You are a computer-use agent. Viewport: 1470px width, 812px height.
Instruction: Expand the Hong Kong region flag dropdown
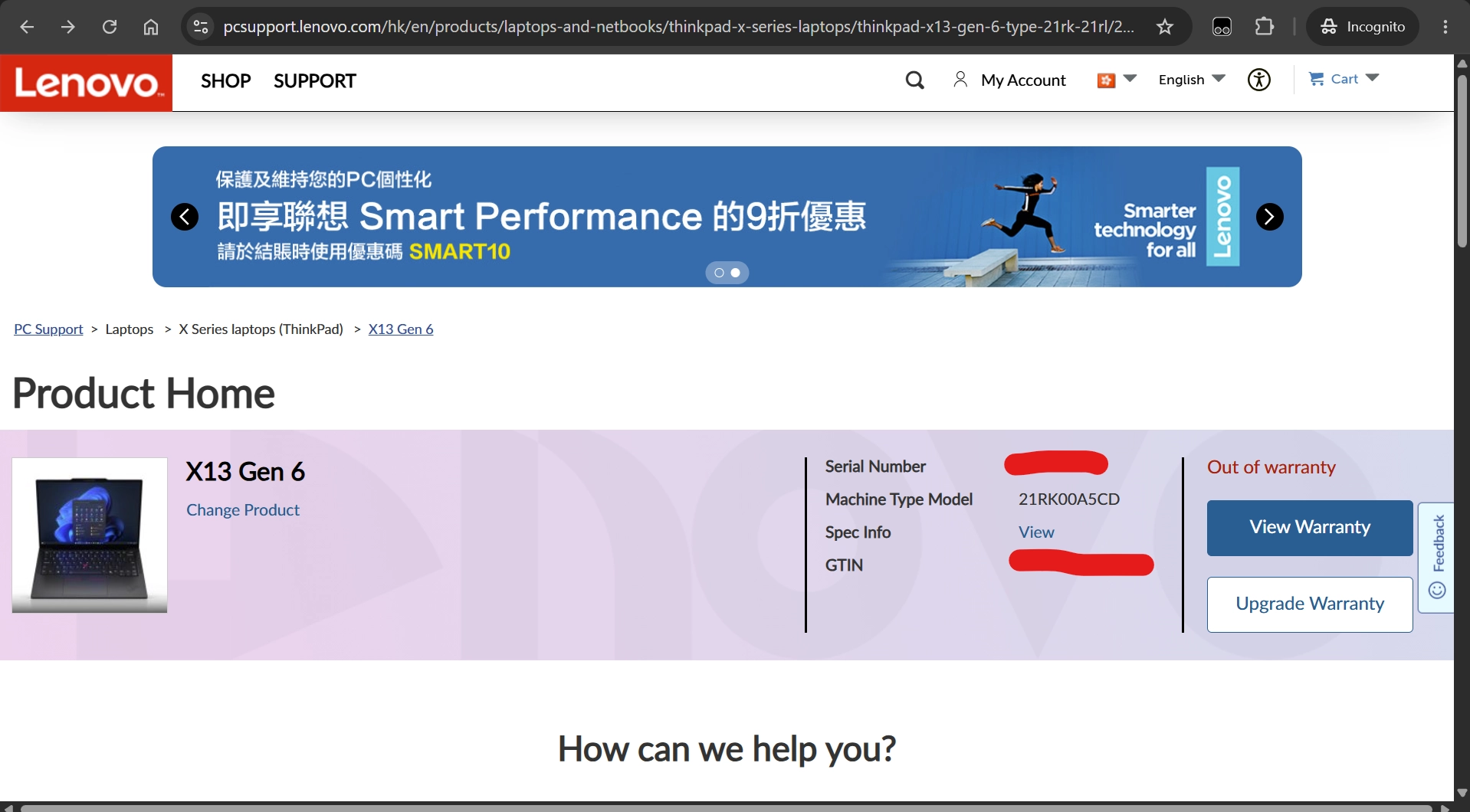click(x=1117, y=80)
